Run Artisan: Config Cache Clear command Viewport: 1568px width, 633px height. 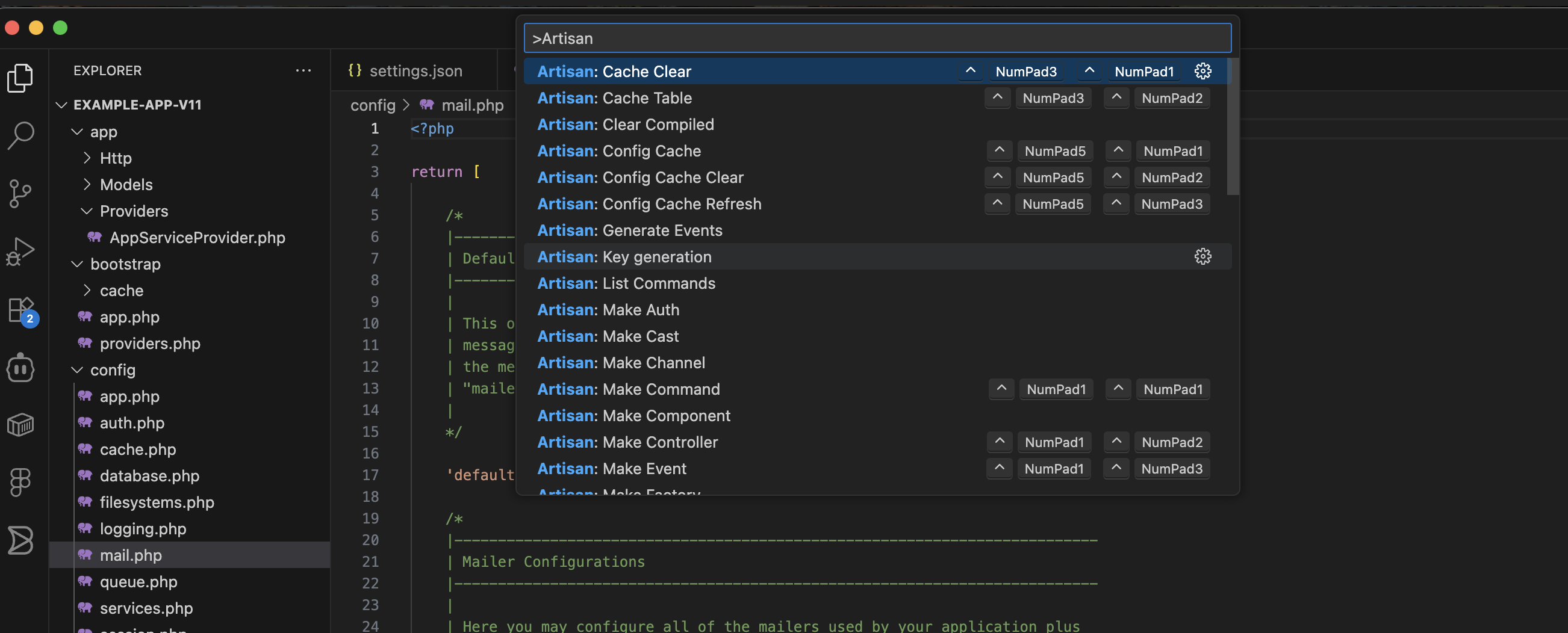coord(877,177)
